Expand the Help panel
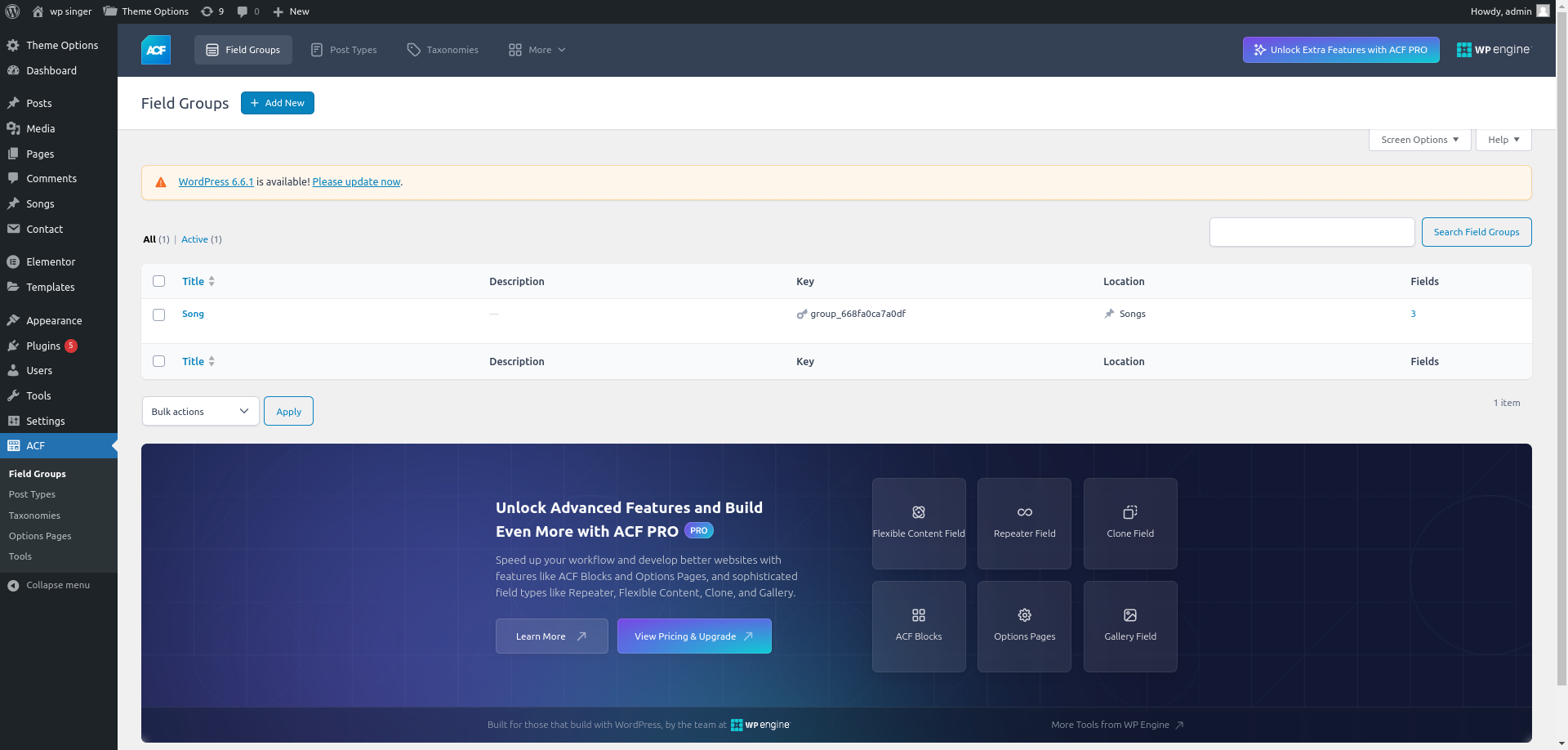1568x750 pixels. coord(1503,140)
